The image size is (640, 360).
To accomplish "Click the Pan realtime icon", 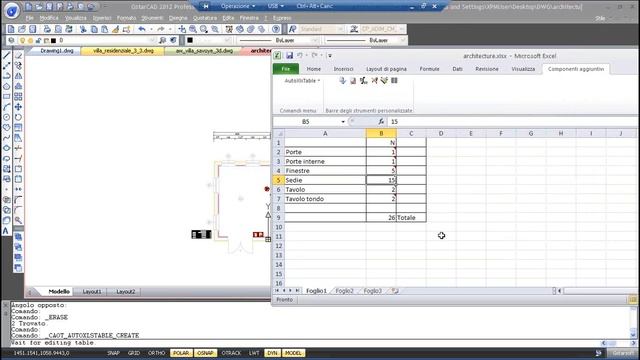I will (182, 29).
